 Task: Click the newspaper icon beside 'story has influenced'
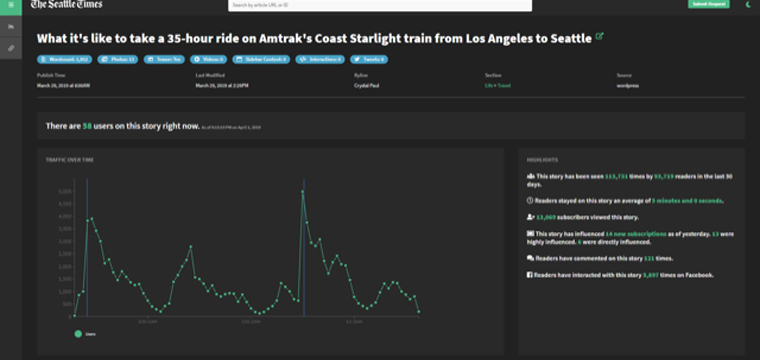pos(530,234)
